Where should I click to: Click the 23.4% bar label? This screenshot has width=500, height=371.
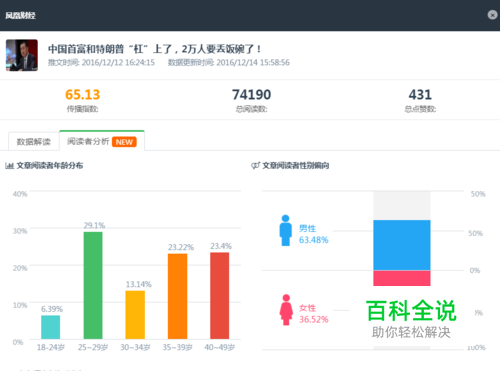point(221,246)
